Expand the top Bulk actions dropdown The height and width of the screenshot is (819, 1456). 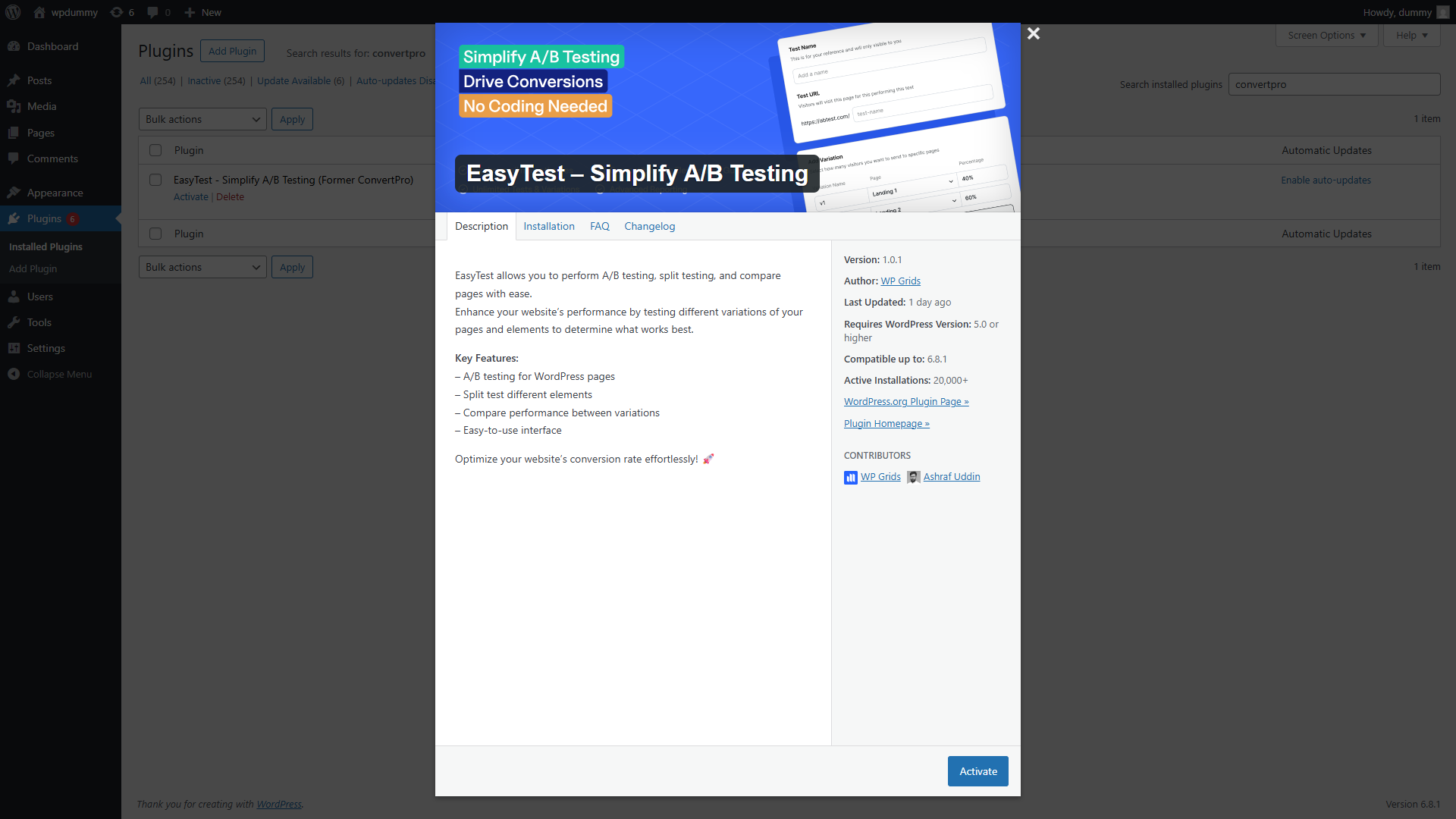[202, 119]
